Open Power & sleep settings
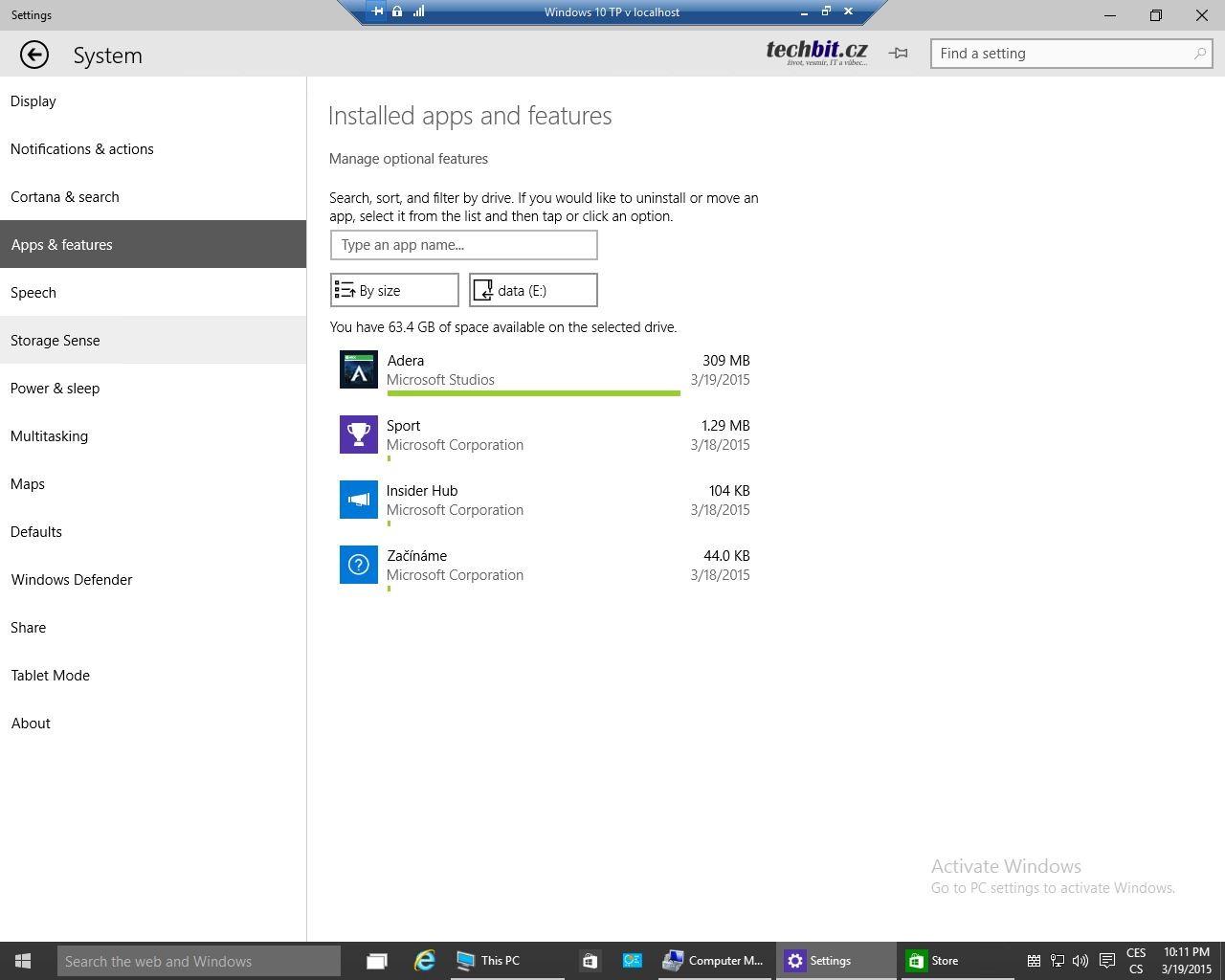 pos(56,389)
